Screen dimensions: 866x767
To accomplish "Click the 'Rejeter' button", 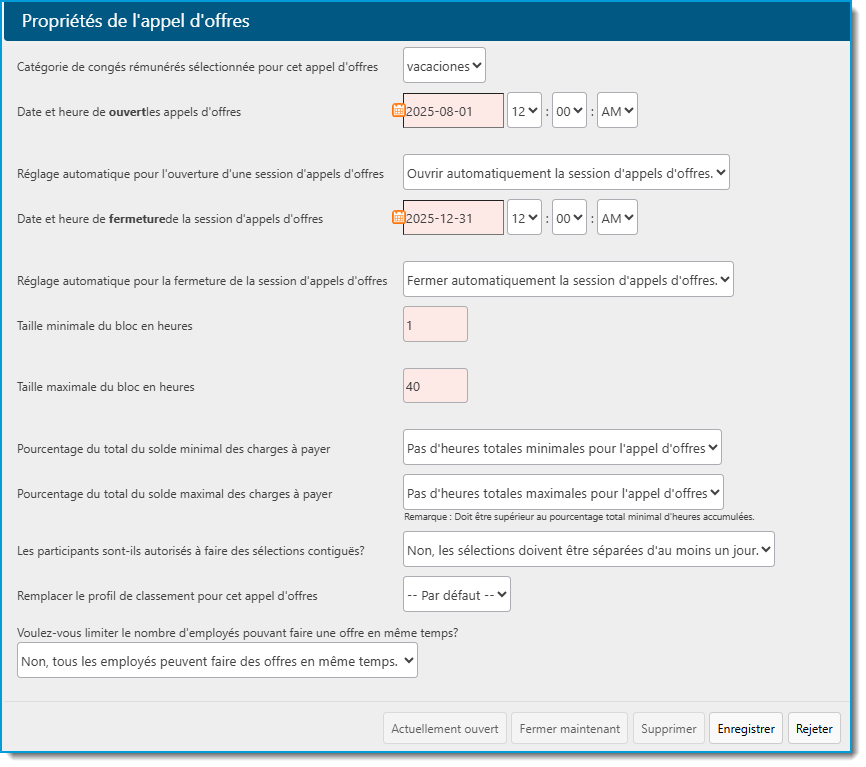I will [814, 728].
